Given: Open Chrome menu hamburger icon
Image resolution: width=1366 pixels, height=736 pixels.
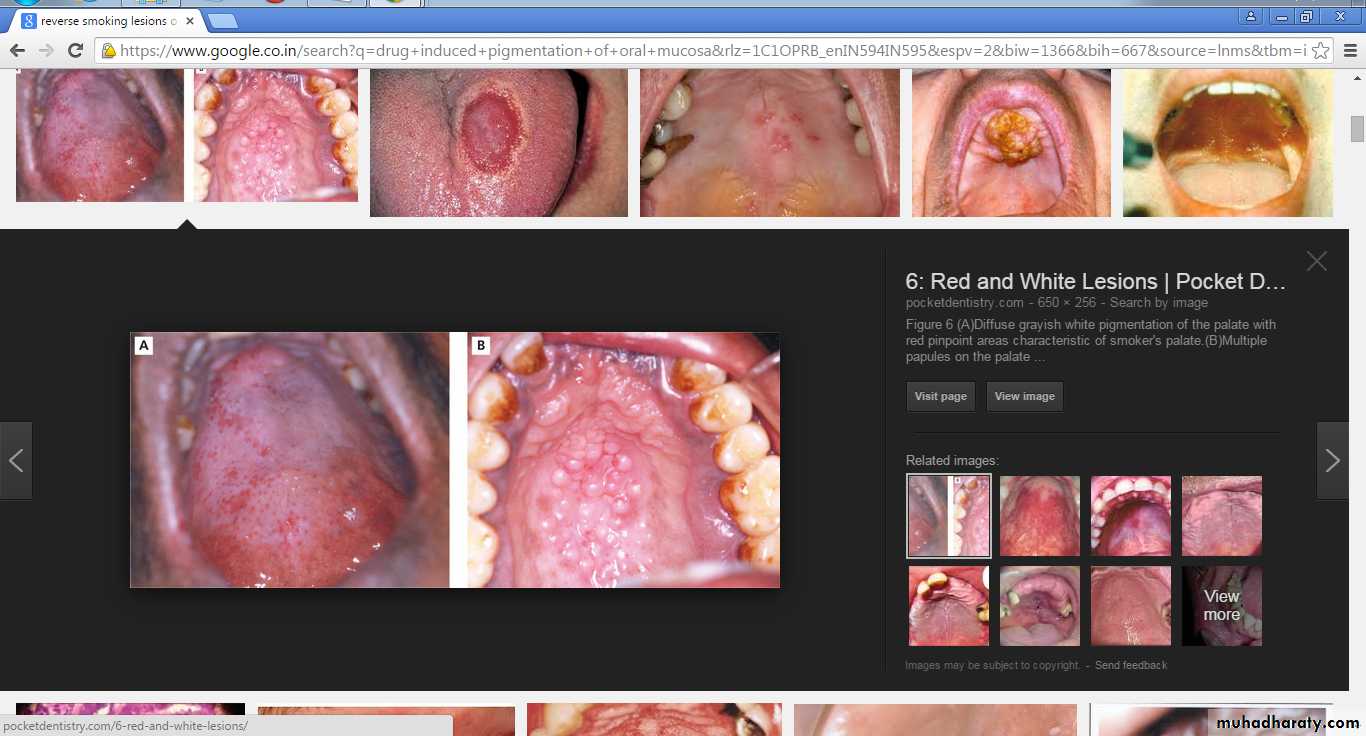Looking at the screenshot, I should tap(1349, 50).
